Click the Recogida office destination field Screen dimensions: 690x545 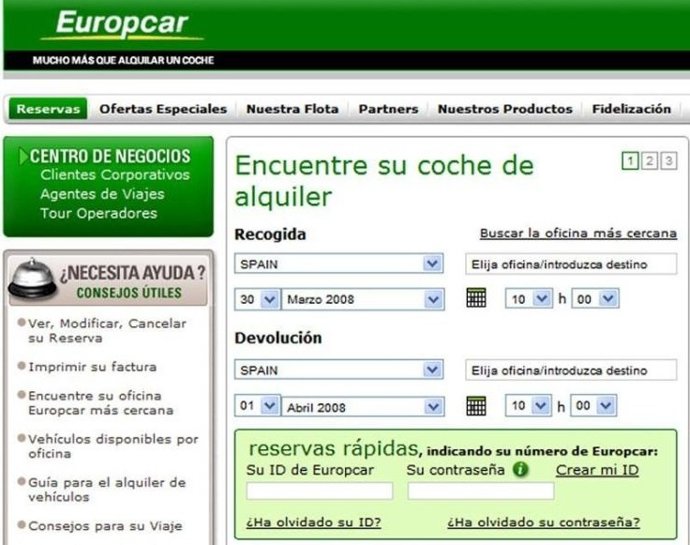point(571,264)
